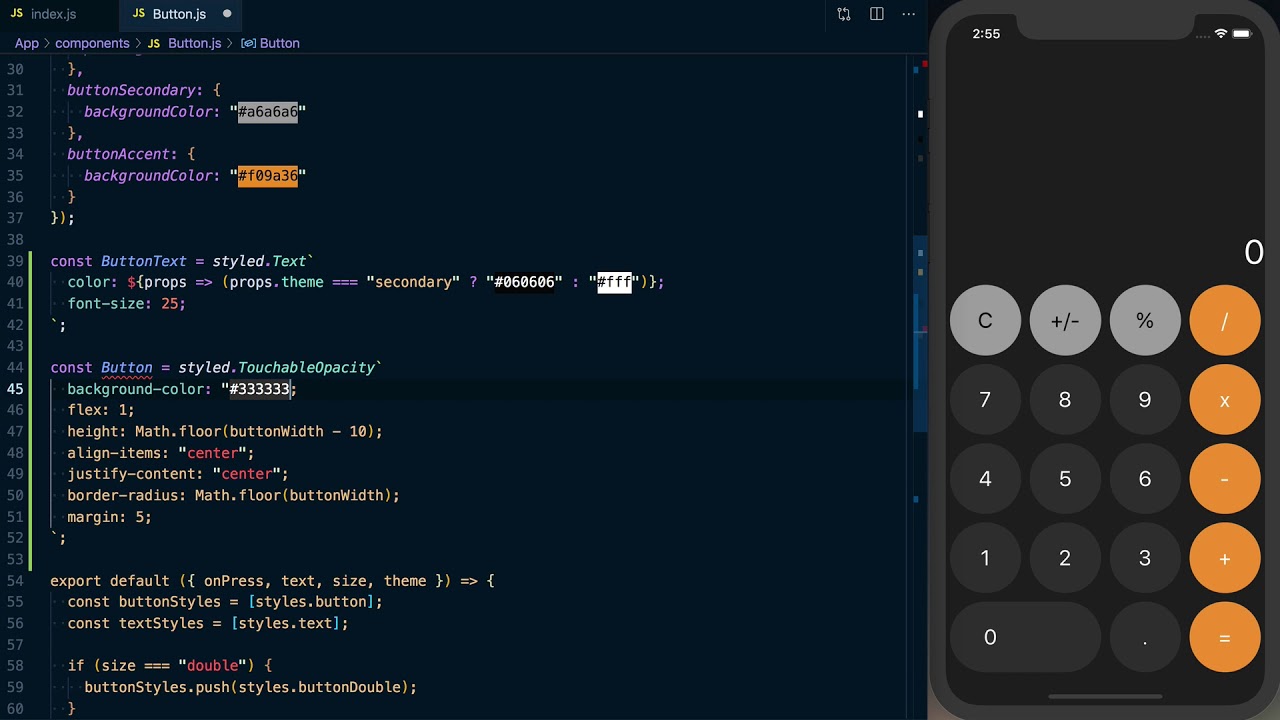
Task: Tap the percent button
Action: pos(1145,320)
